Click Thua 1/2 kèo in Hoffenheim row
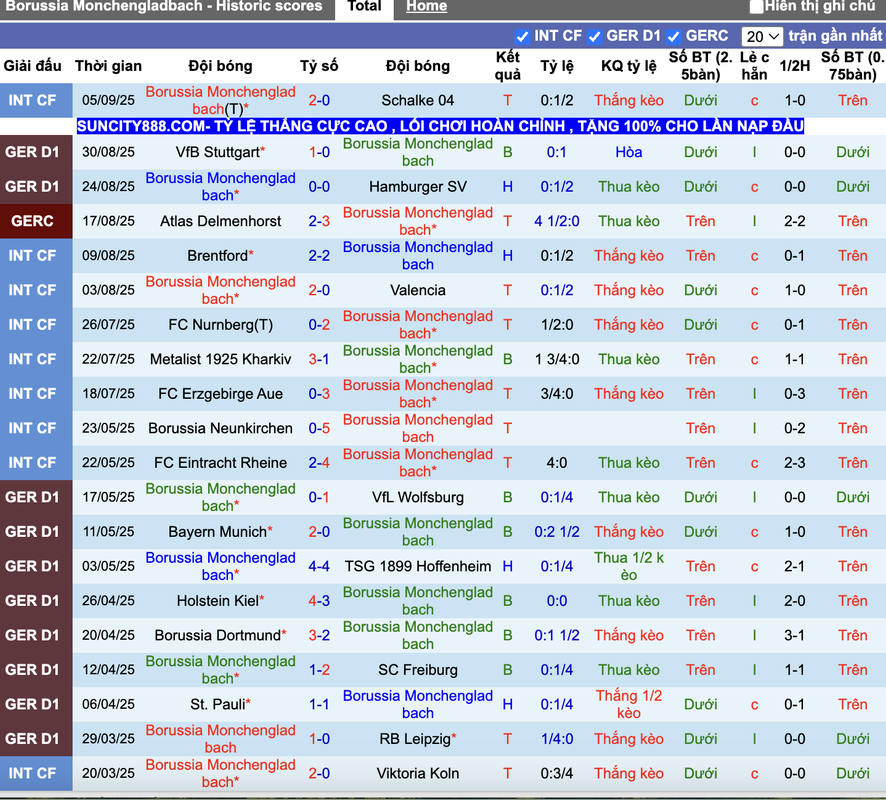 point(628,566)
